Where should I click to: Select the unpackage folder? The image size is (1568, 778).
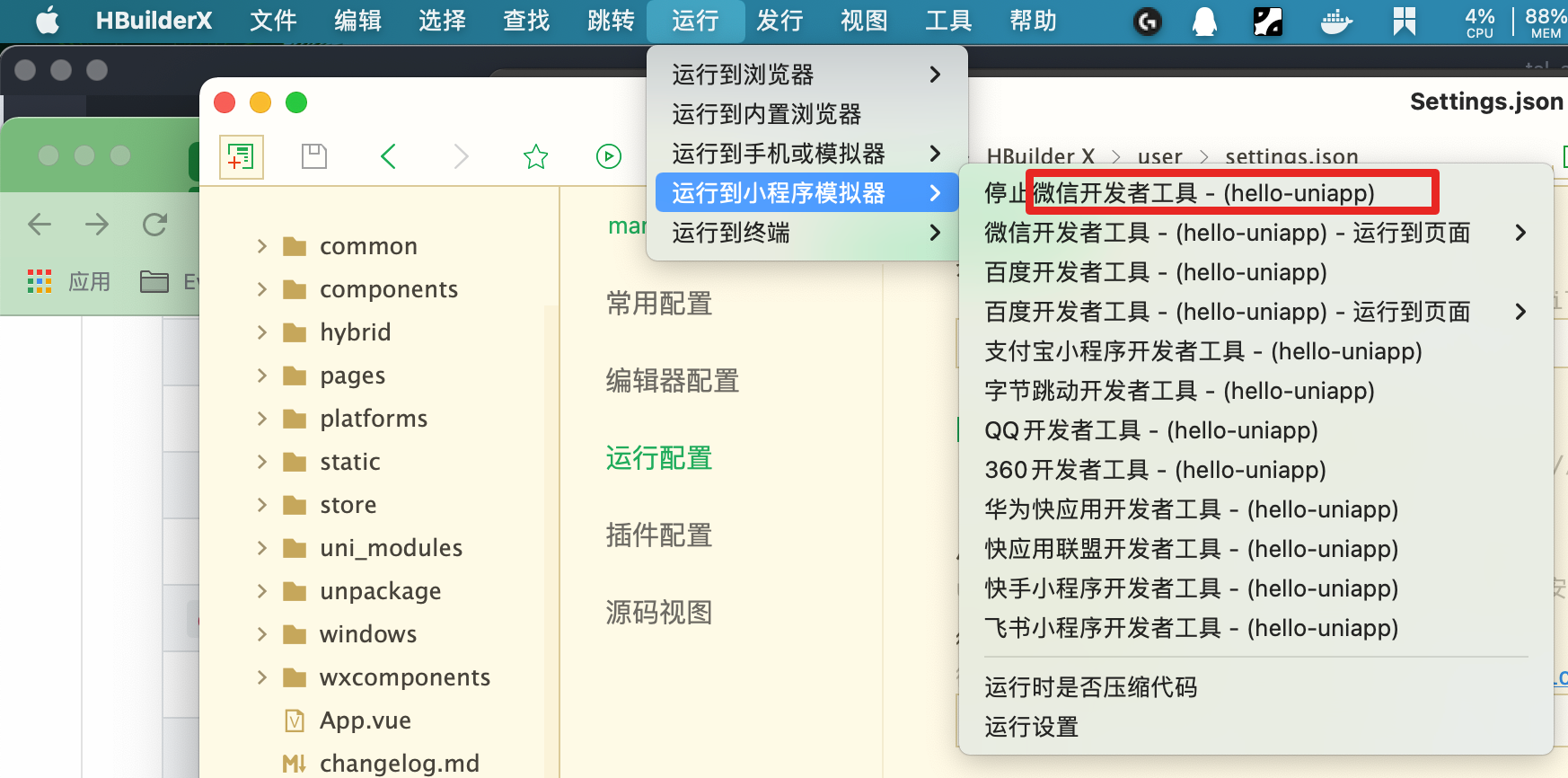tap(380, 591)
